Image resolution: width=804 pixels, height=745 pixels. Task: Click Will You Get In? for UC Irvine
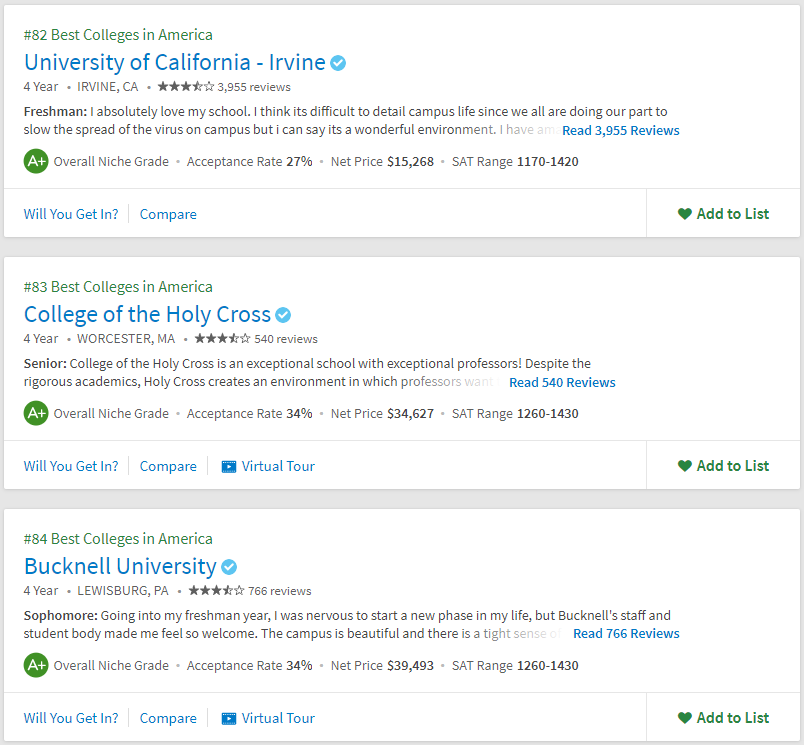pos(71,214)
